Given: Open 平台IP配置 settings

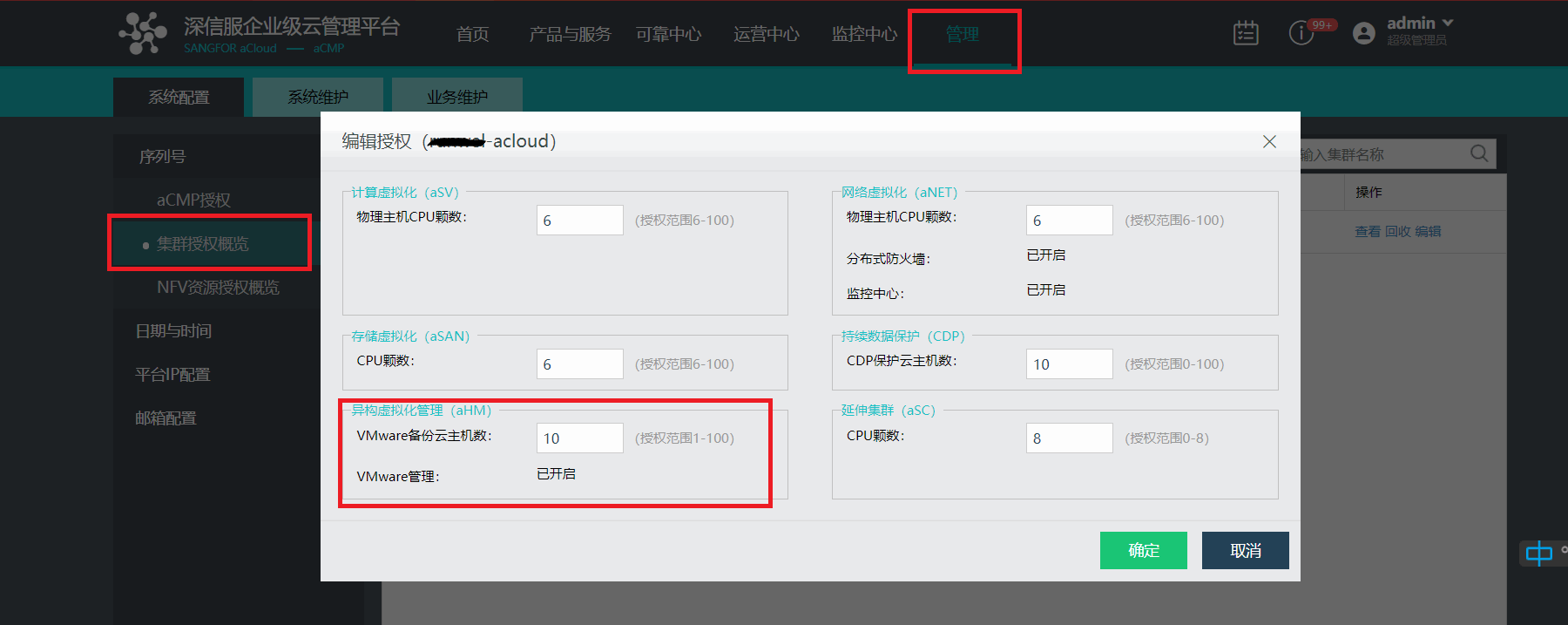Looking at the screenshot, I should click(x=172, y=374).
